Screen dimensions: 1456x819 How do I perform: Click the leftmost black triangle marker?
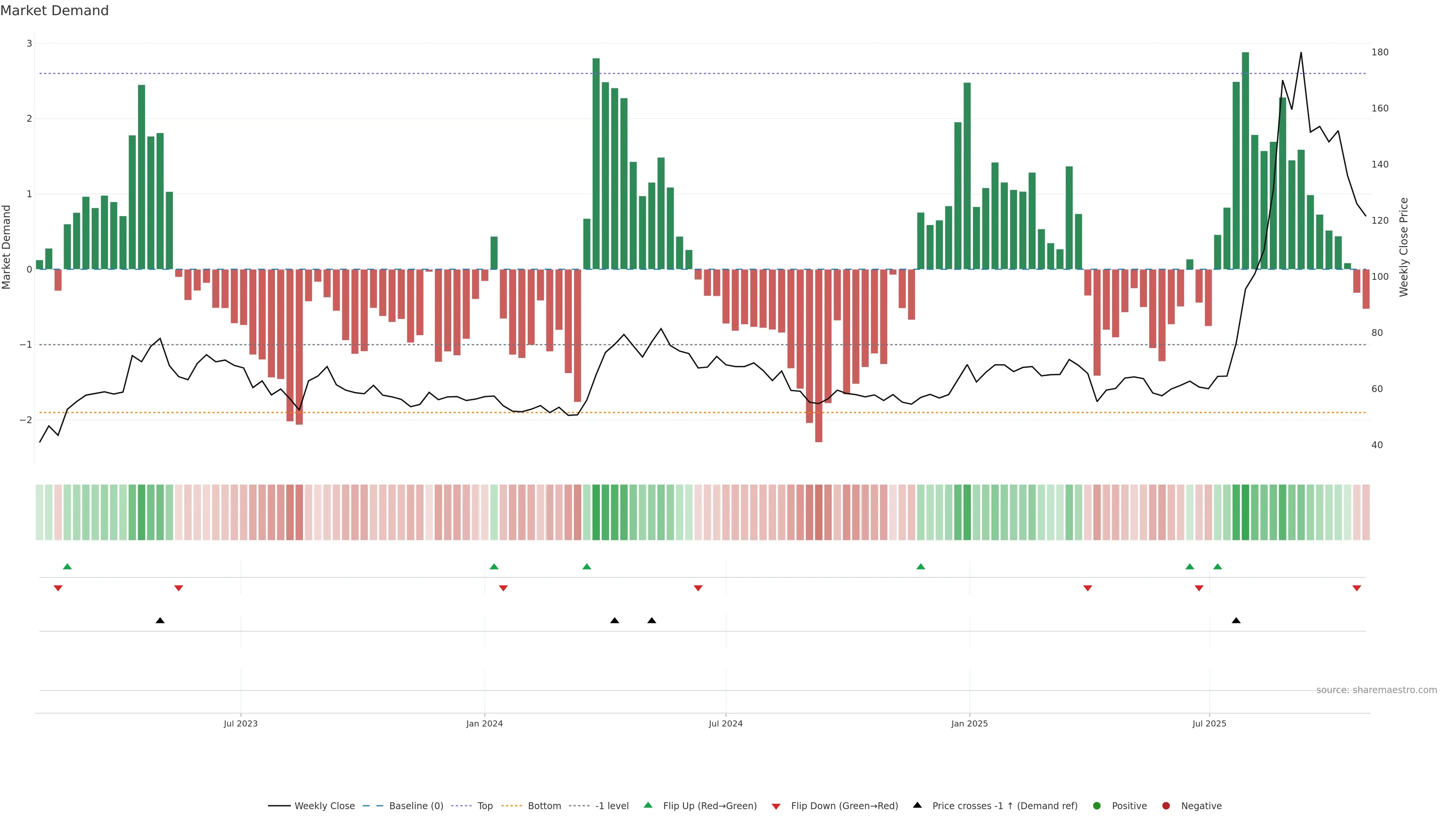(x=160, y=621)
